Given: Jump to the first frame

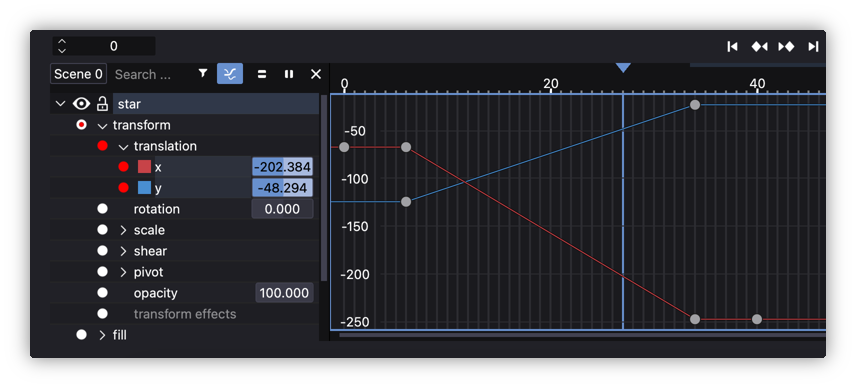Looking at the screenshot, I should tap(733, 46).
